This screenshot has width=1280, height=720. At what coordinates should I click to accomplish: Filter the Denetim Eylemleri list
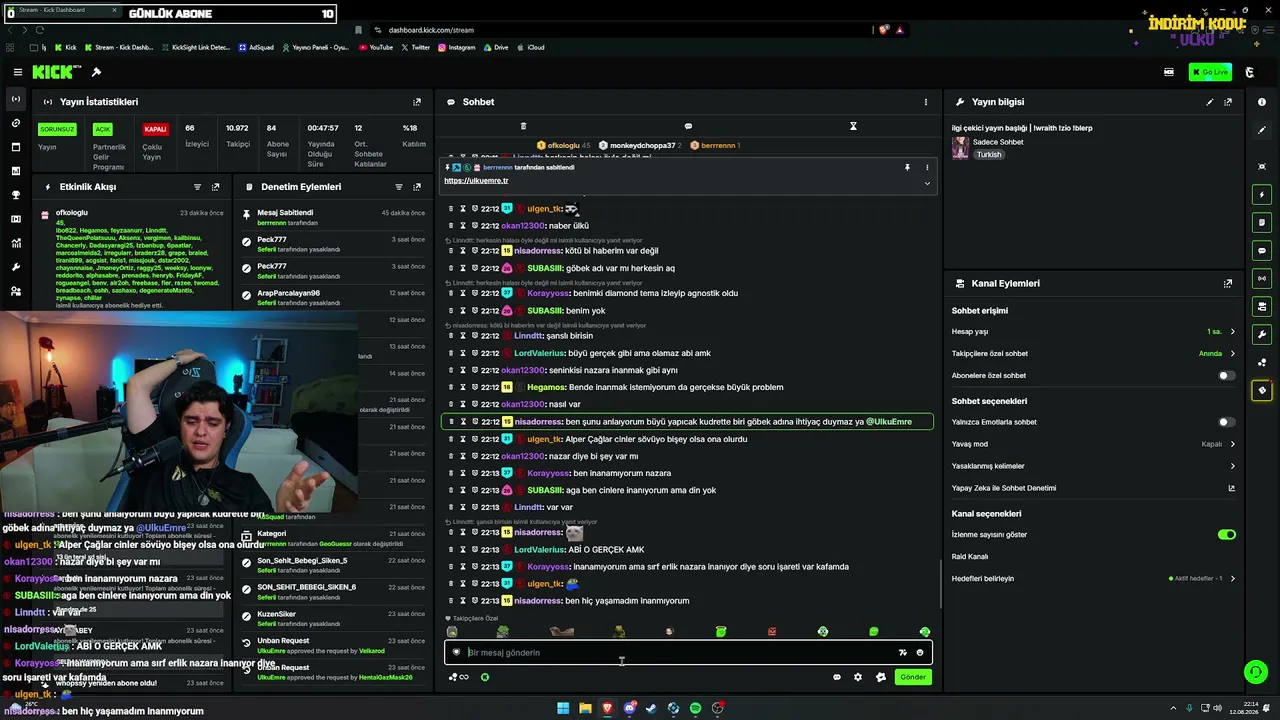click(x=399, y=187)
